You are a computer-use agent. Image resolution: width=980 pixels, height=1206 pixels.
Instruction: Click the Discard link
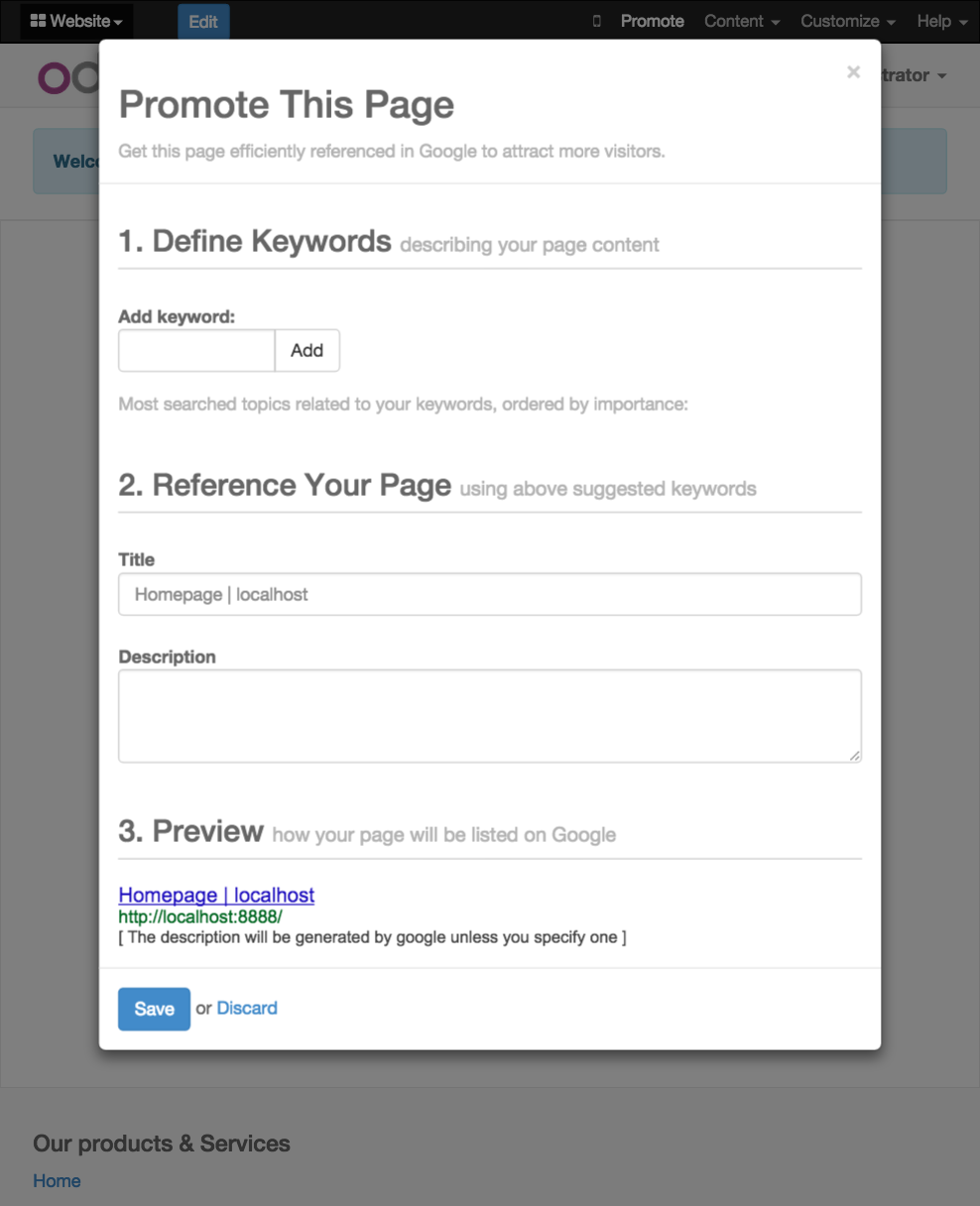click(247, 1009)
